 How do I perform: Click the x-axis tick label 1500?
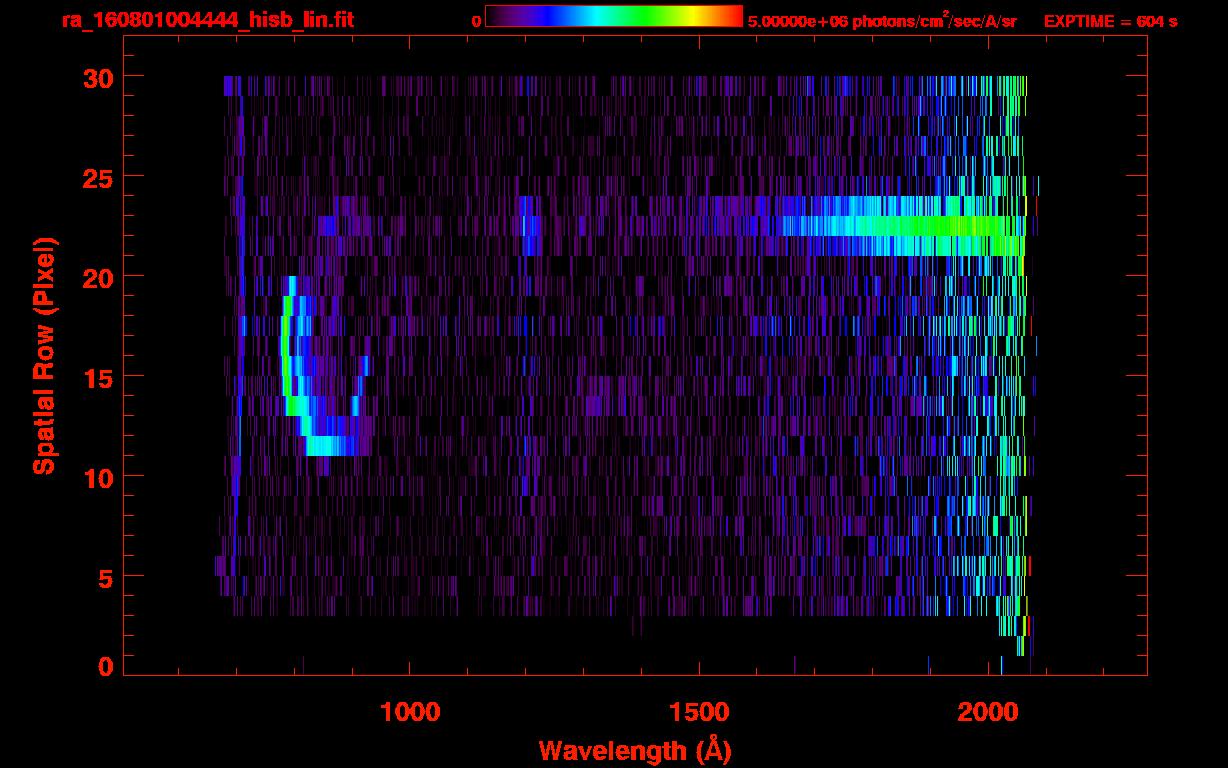click(699, 711)
